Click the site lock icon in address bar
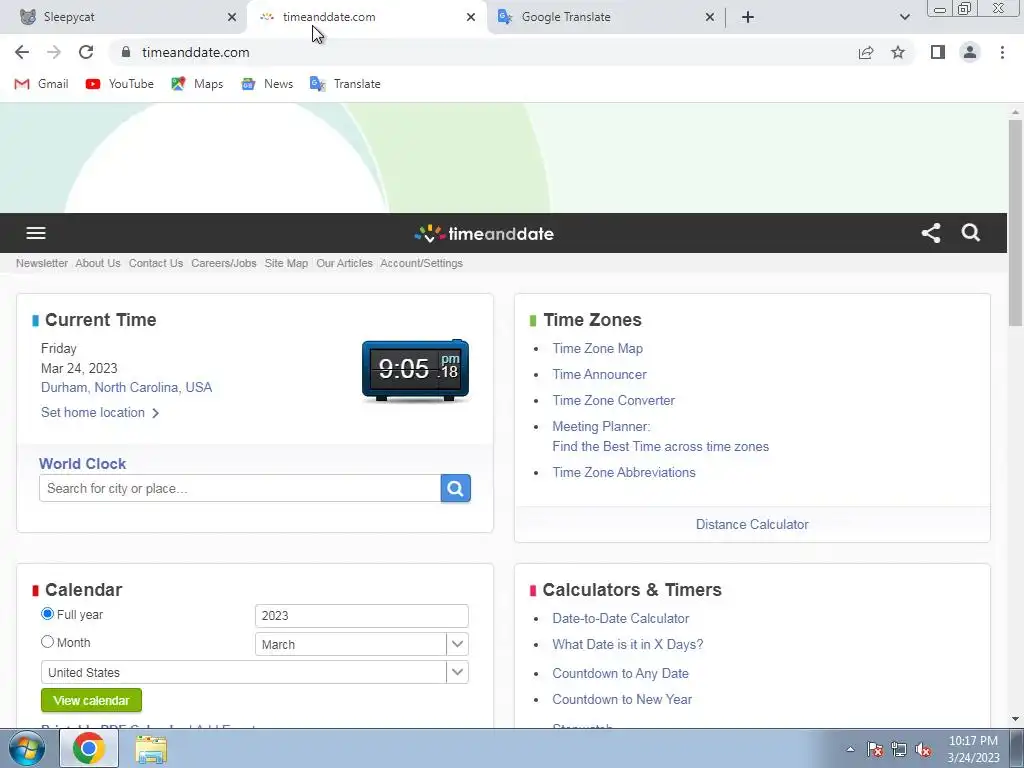Viewport: 1024px width, 768px height. [x=126, y=52]
